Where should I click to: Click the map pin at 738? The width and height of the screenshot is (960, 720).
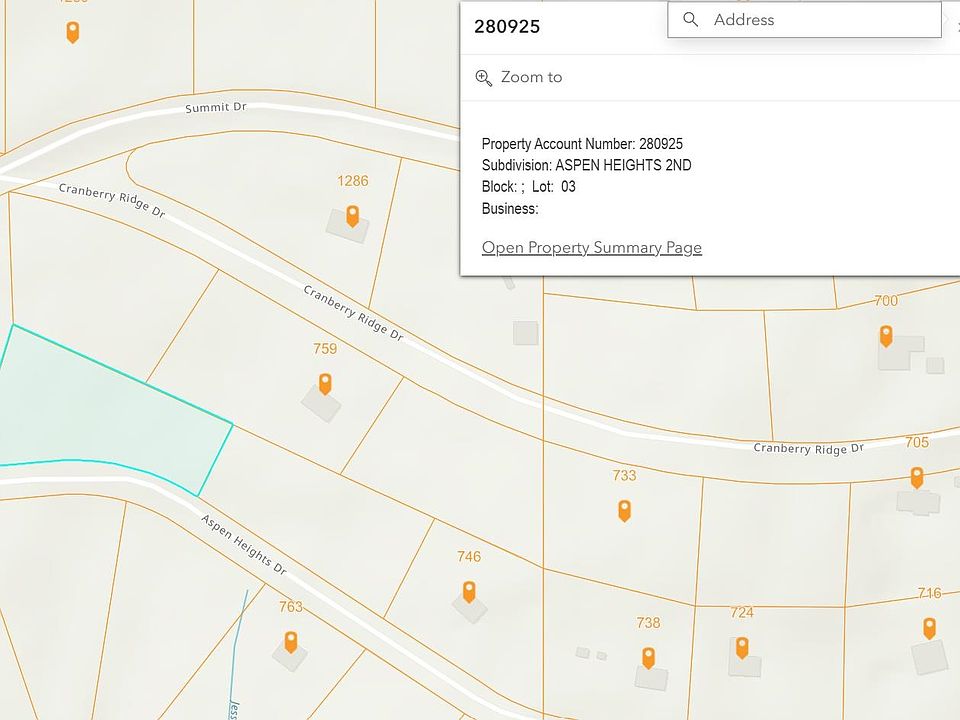pos(648,658)
